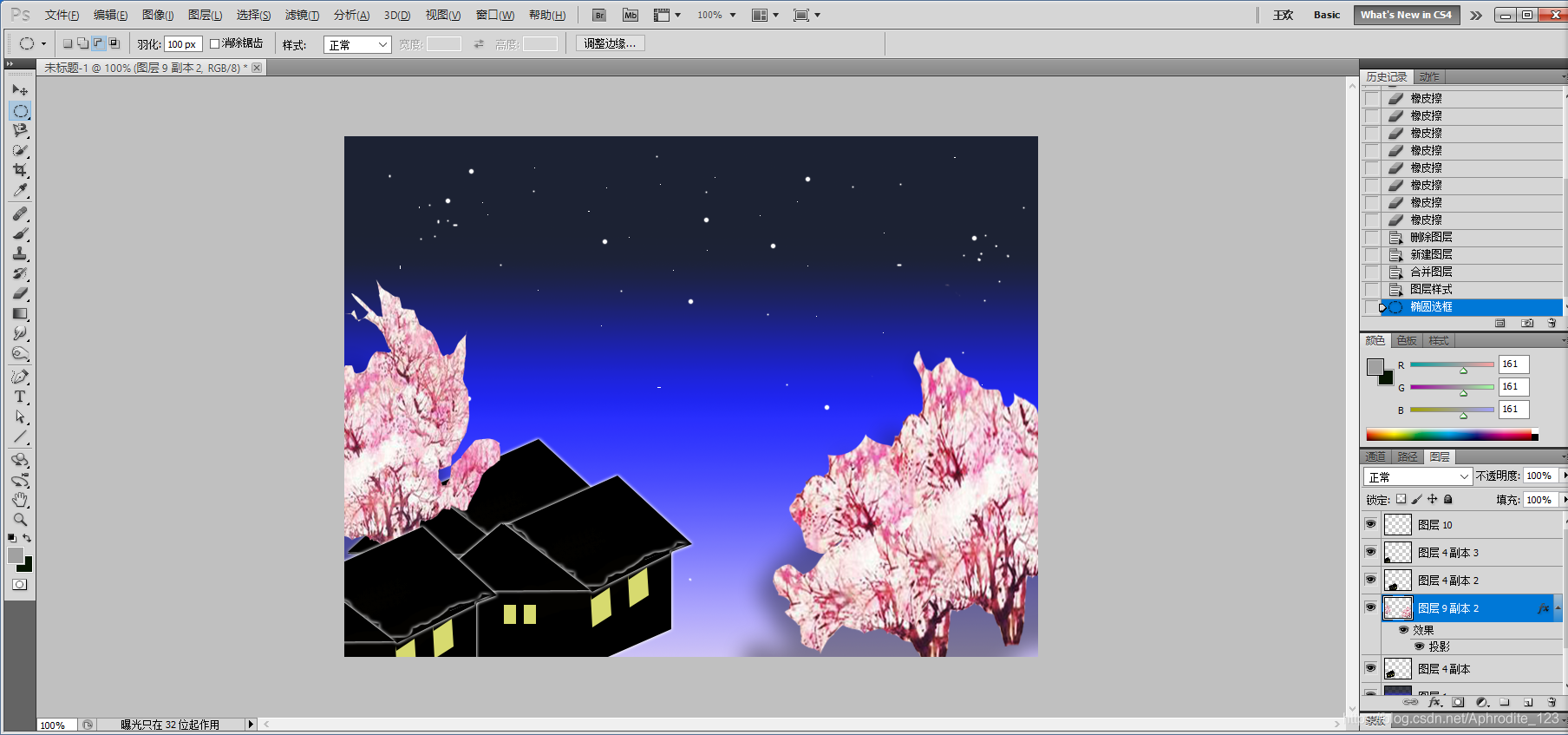
Task: Add layer style via fx button
Action: [x=1434, y=702]
